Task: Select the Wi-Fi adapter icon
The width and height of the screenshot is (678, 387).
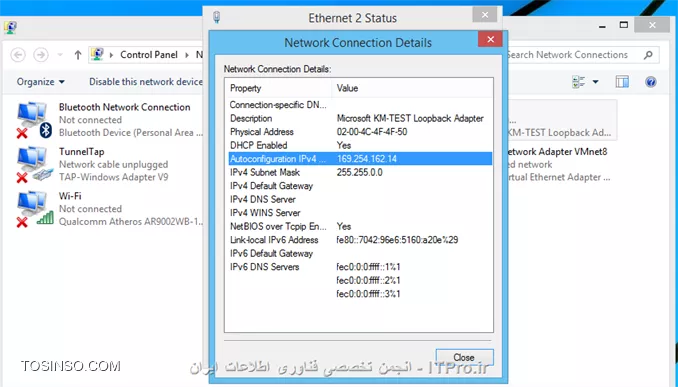Action: (x=34, y=209)
